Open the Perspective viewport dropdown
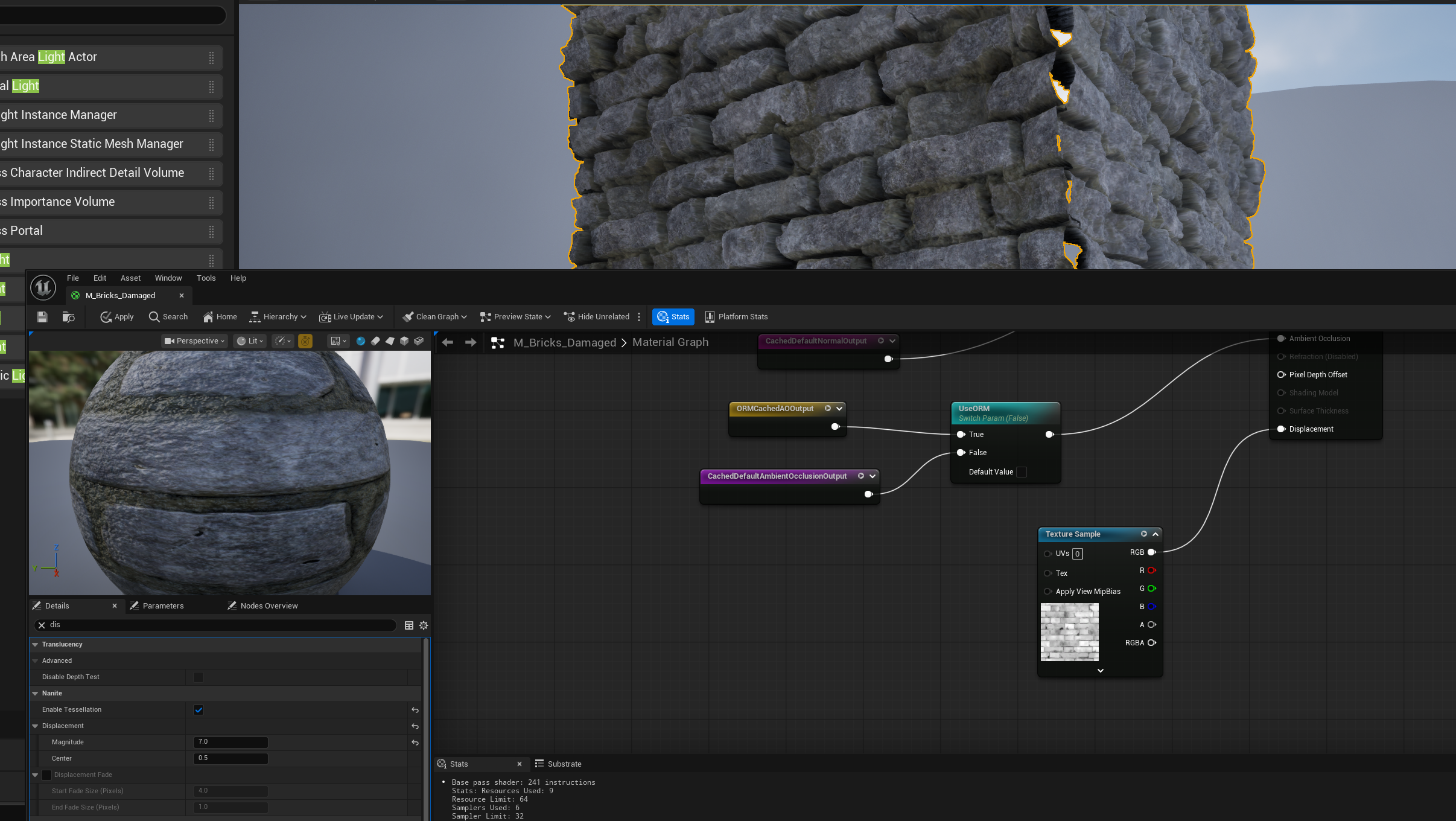This screenshot has width=1456, height=821. 194,341
